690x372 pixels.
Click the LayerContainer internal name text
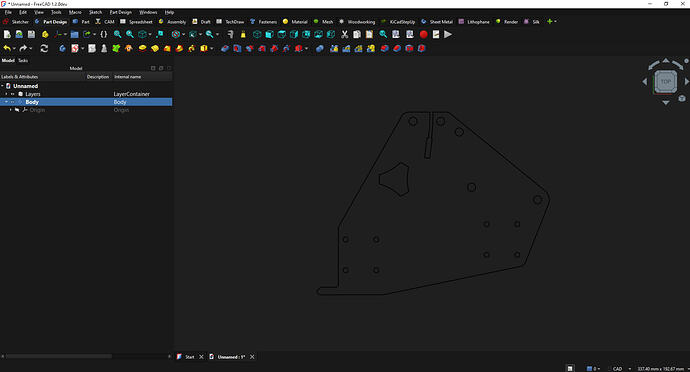click(132, 94)
